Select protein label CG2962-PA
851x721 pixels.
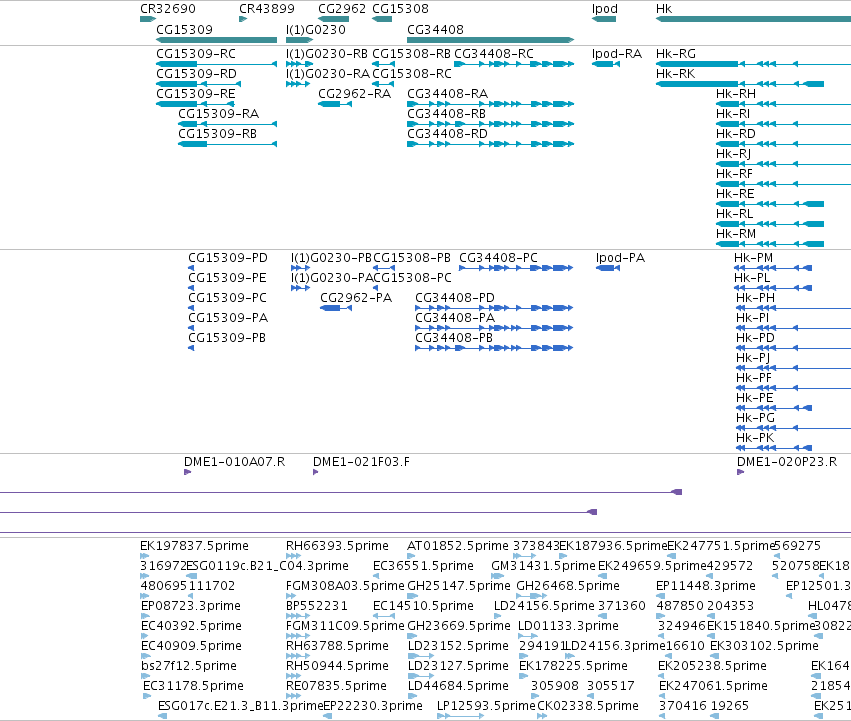pos(356,298)
